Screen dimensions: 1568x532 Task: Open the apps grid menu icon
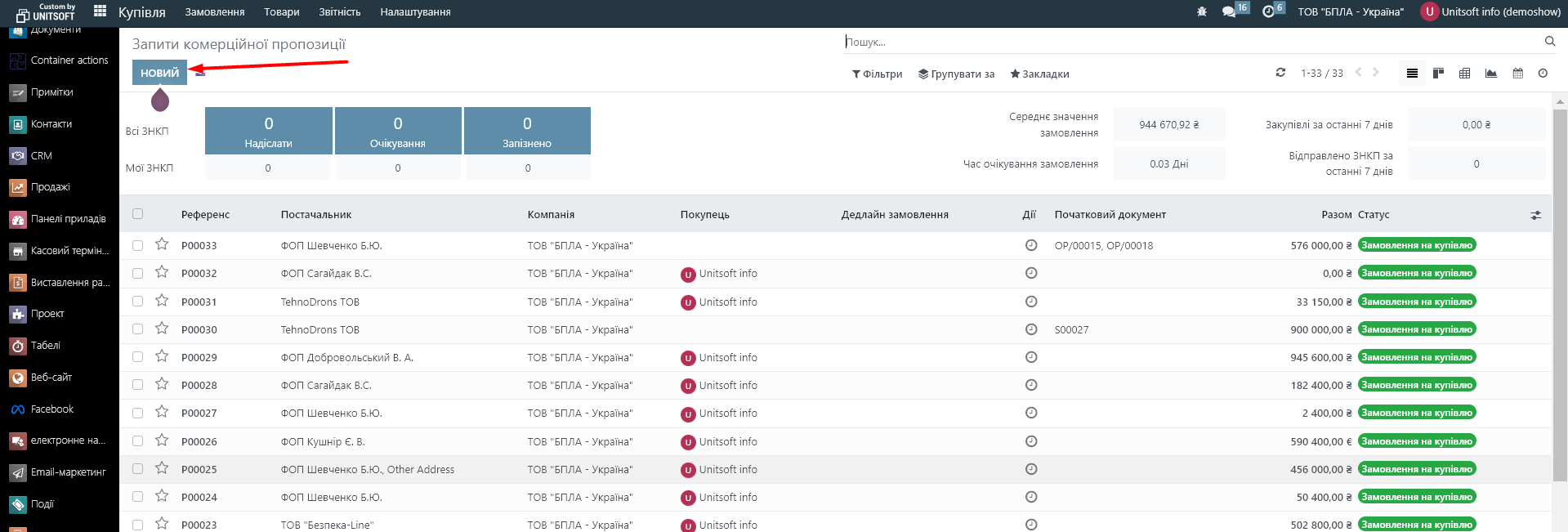coord(100,11)
